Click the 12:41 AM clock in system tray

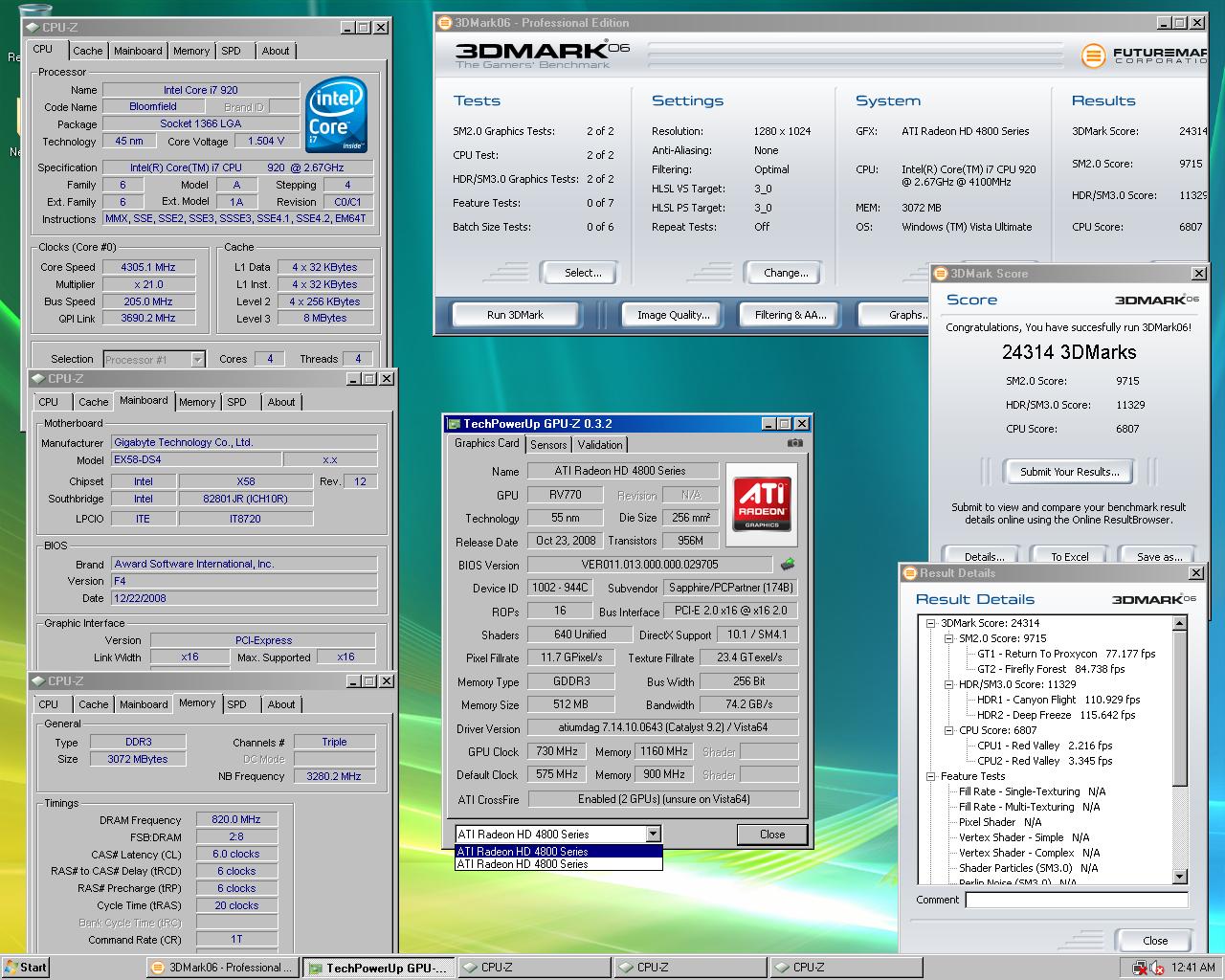tap(1193, 968)
